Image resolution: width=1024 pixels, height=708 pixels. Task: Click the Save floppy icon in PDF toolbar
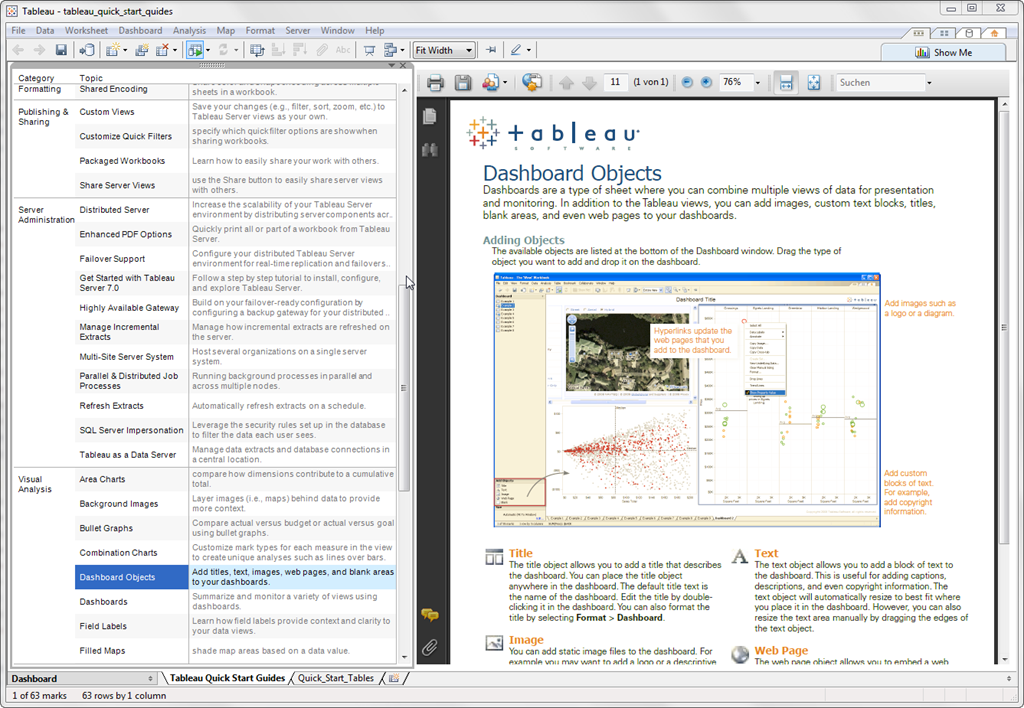pos(463,83)
